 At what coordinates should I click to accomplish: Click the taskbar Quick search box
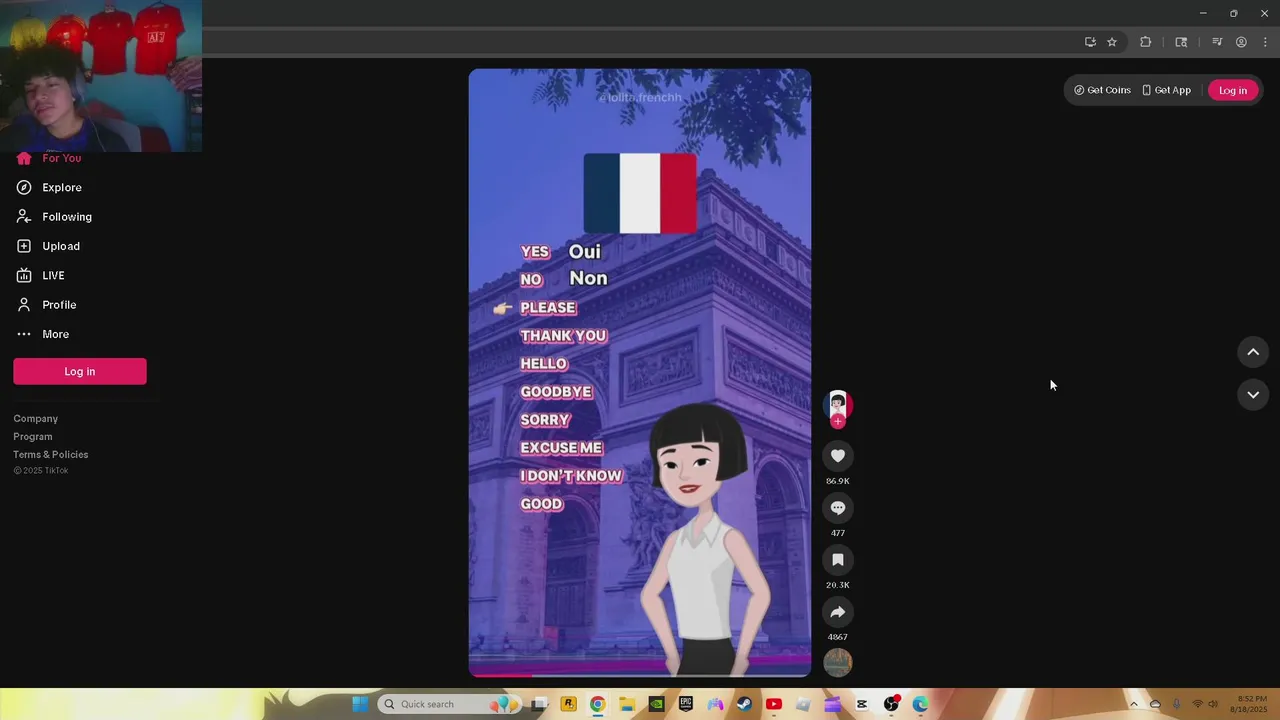click(x=451, y=704)
